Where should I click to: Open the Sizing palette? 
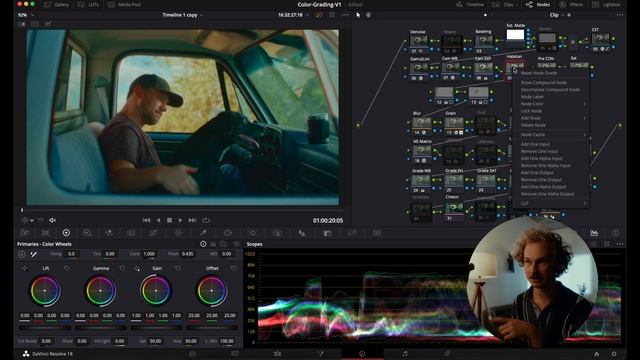tap(352, 233)
